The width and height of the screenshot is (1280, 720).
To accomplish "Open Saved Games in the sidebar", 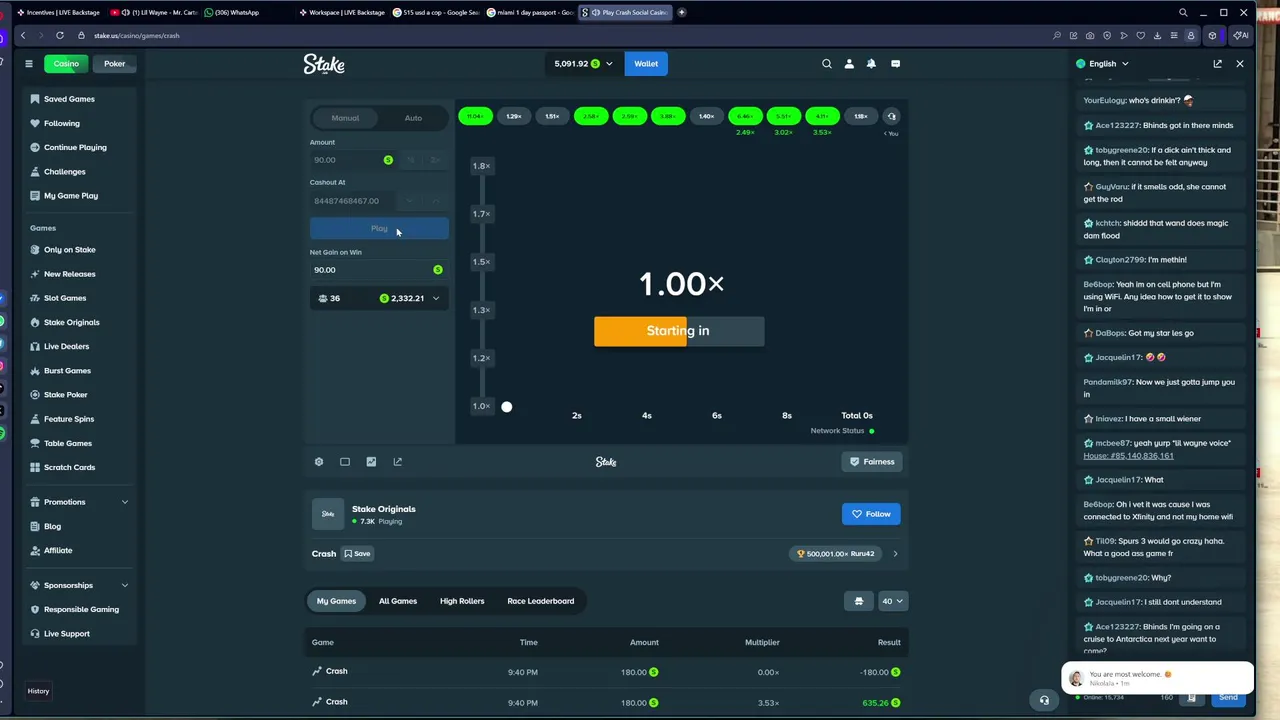I will tap(69, 99).
